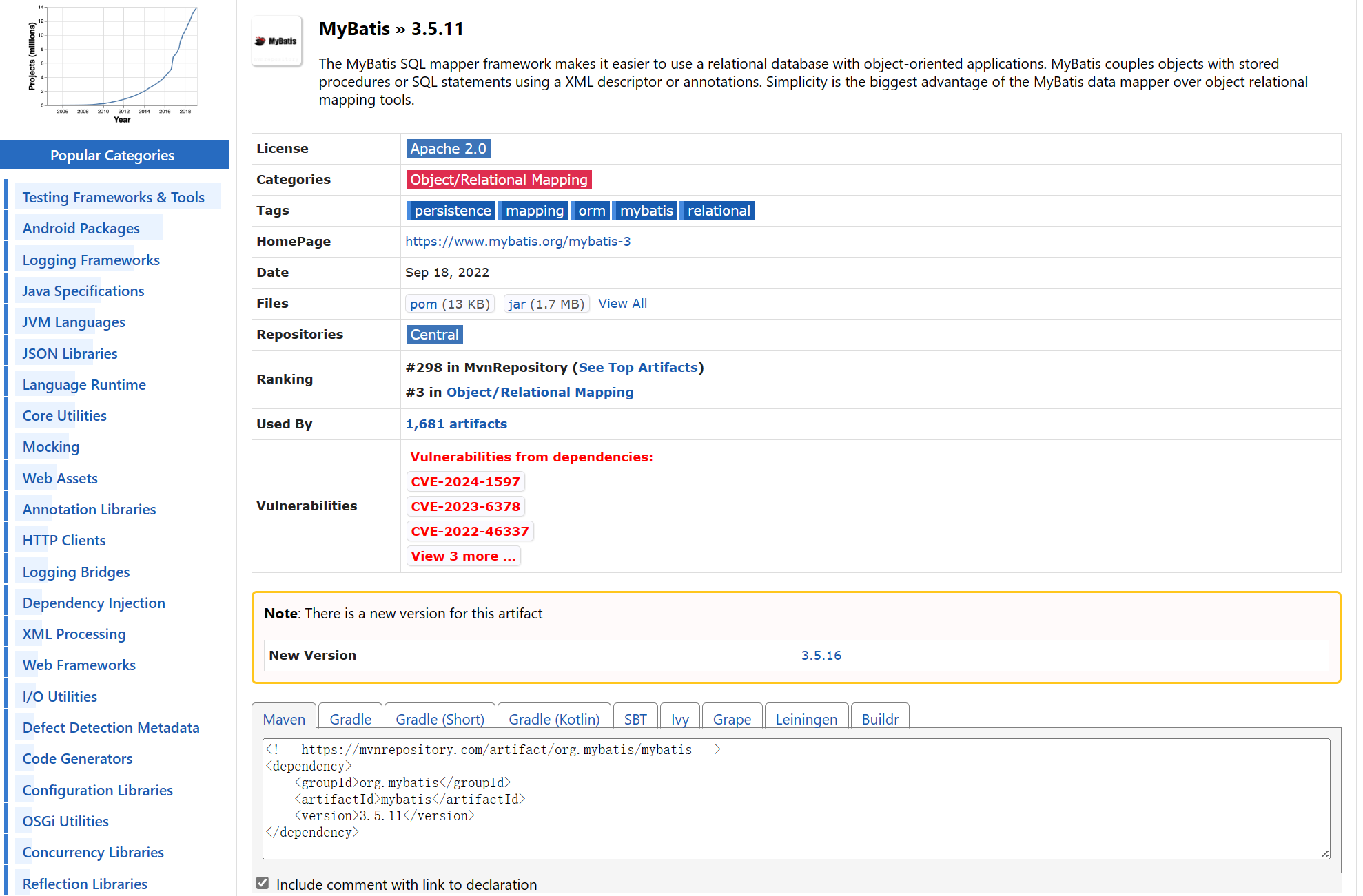Open See Top Artifacts link
Image resolution: width=1363 pixels, height=896 pixels.
point(638,368)
